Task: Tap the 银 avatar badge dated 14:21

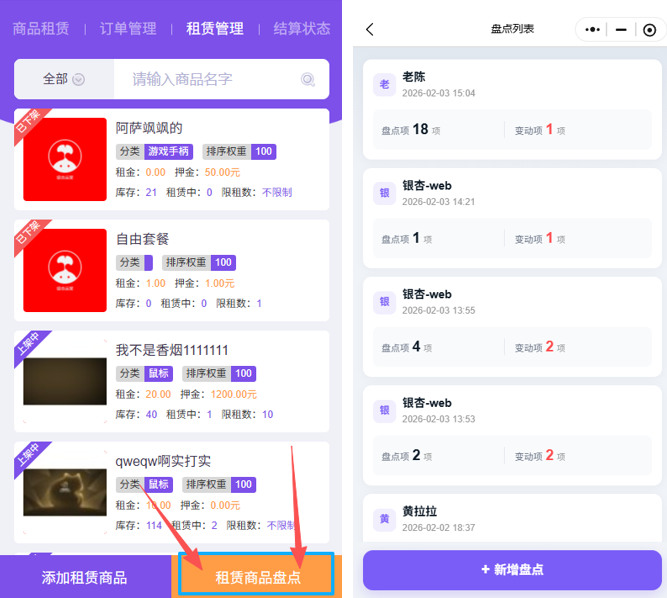Action: click(384, 193)
